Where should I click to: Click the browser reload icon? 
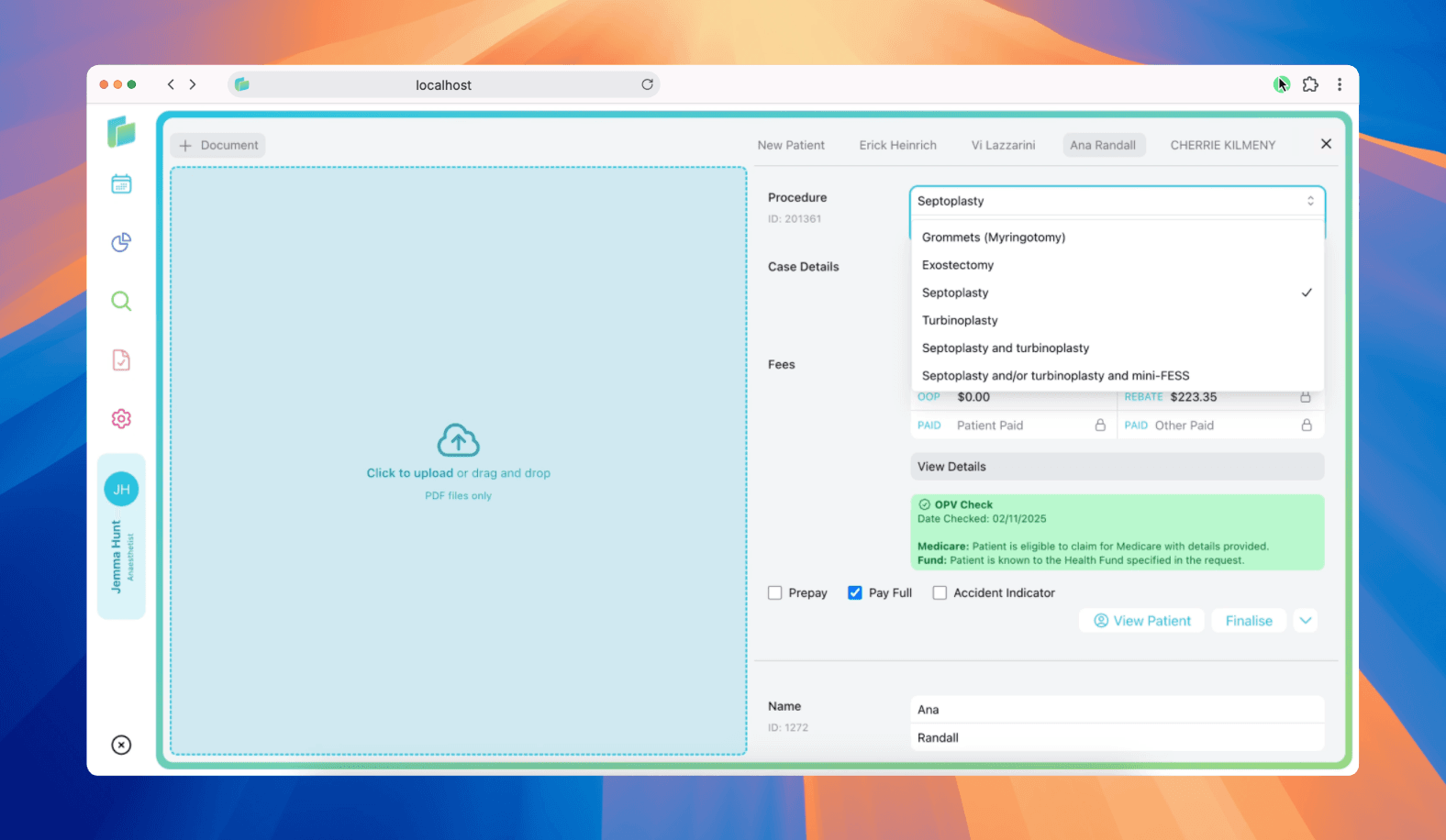pos(647,84)
